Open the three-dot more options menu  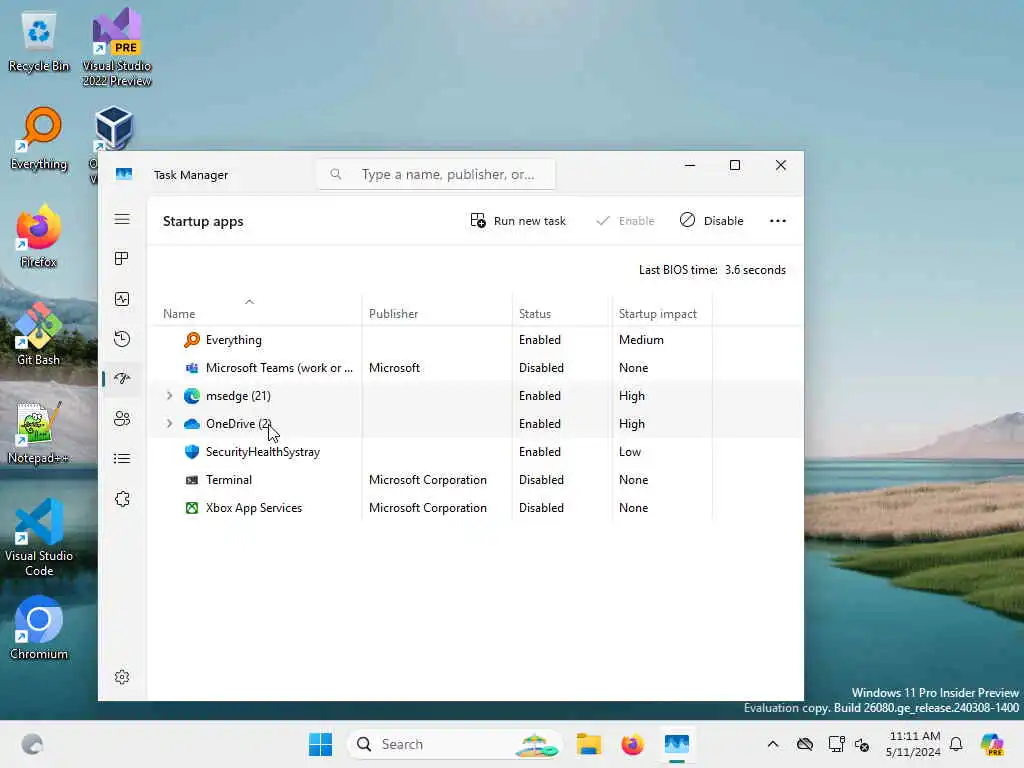[778, 221]
